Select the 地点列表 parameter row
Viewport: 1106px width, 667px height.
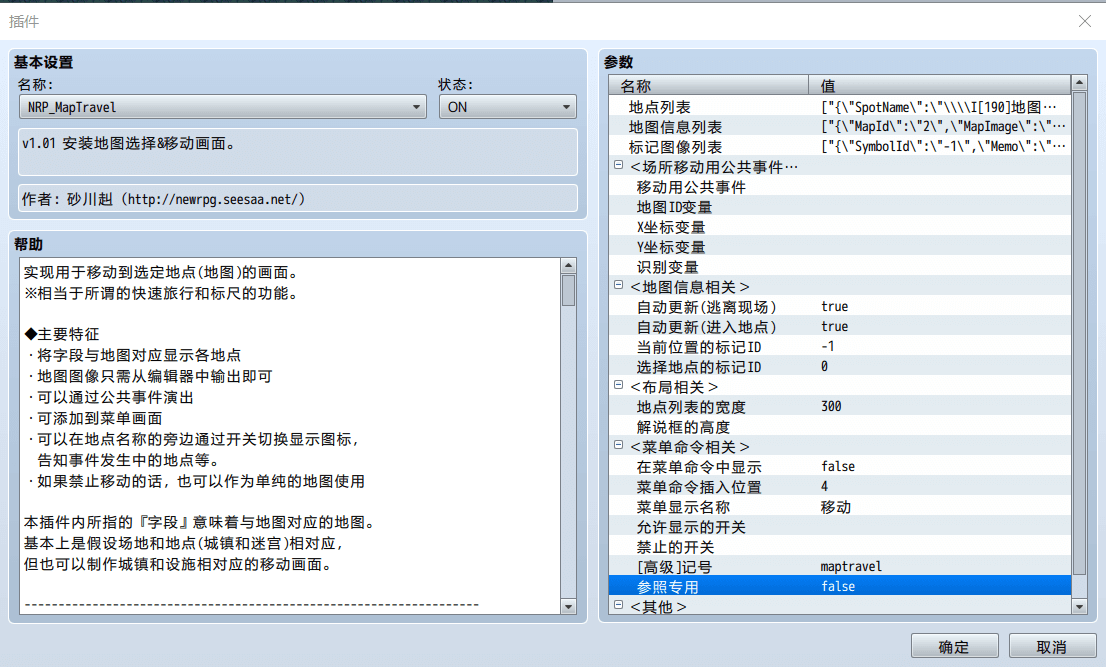coord(839,107)
